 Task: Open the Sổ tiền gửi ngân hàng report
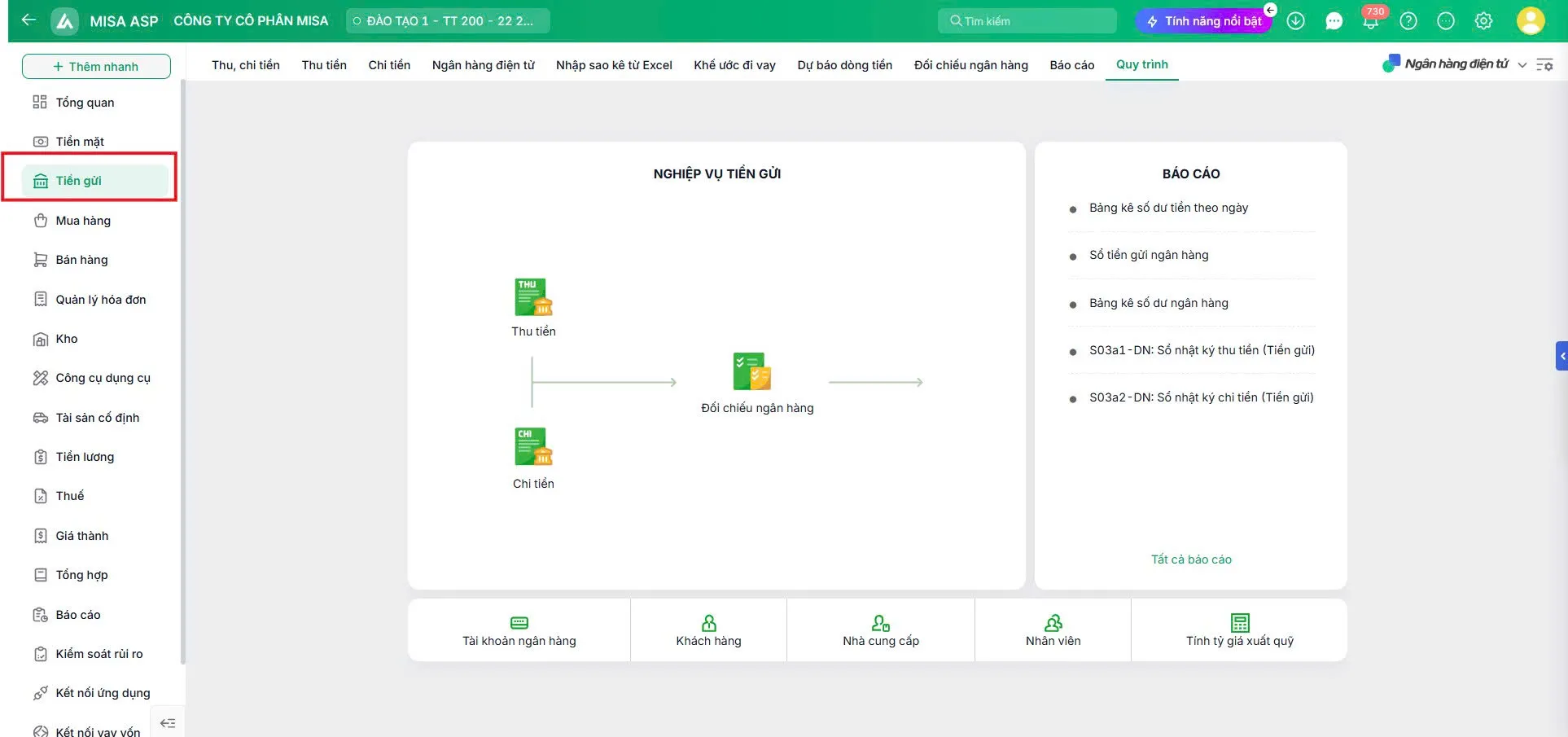[1149, 255]
